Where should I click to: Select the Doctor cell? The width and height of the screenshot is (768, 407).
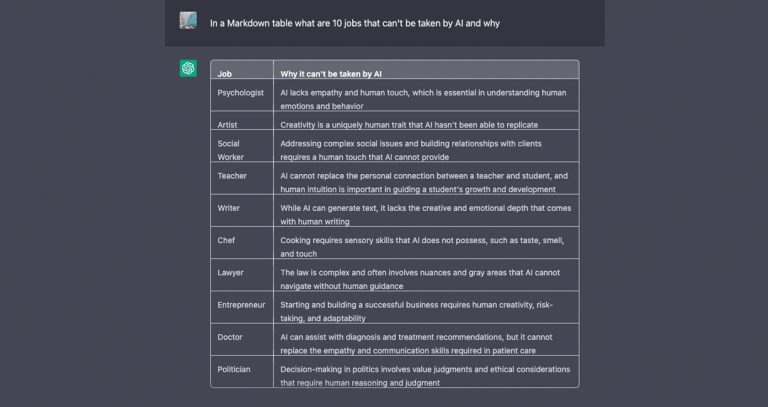[230, 337]
